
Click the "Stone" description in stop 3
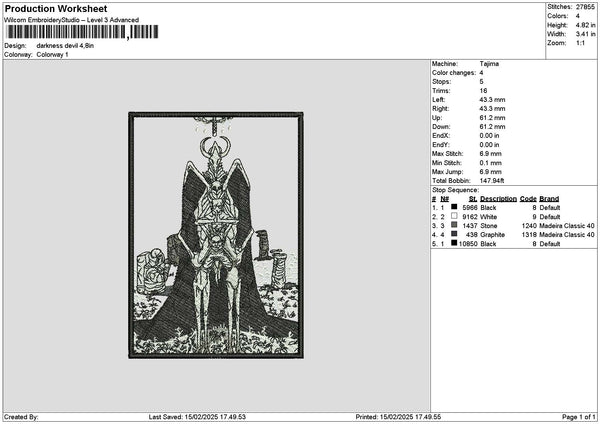(x=489, y=226)
